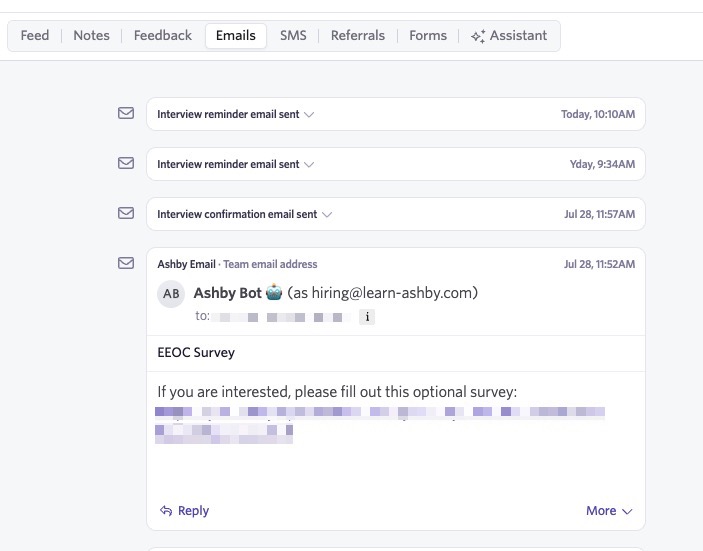Switch to the Forms tab
703x551 pixels.
[428, 35]
